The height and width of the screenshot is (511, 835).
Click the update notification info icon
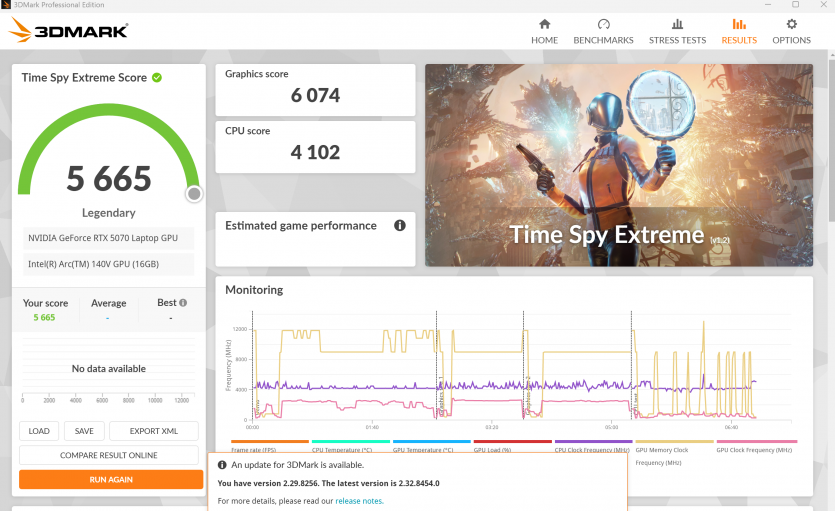pyautogui.click(x=222, y=465)
